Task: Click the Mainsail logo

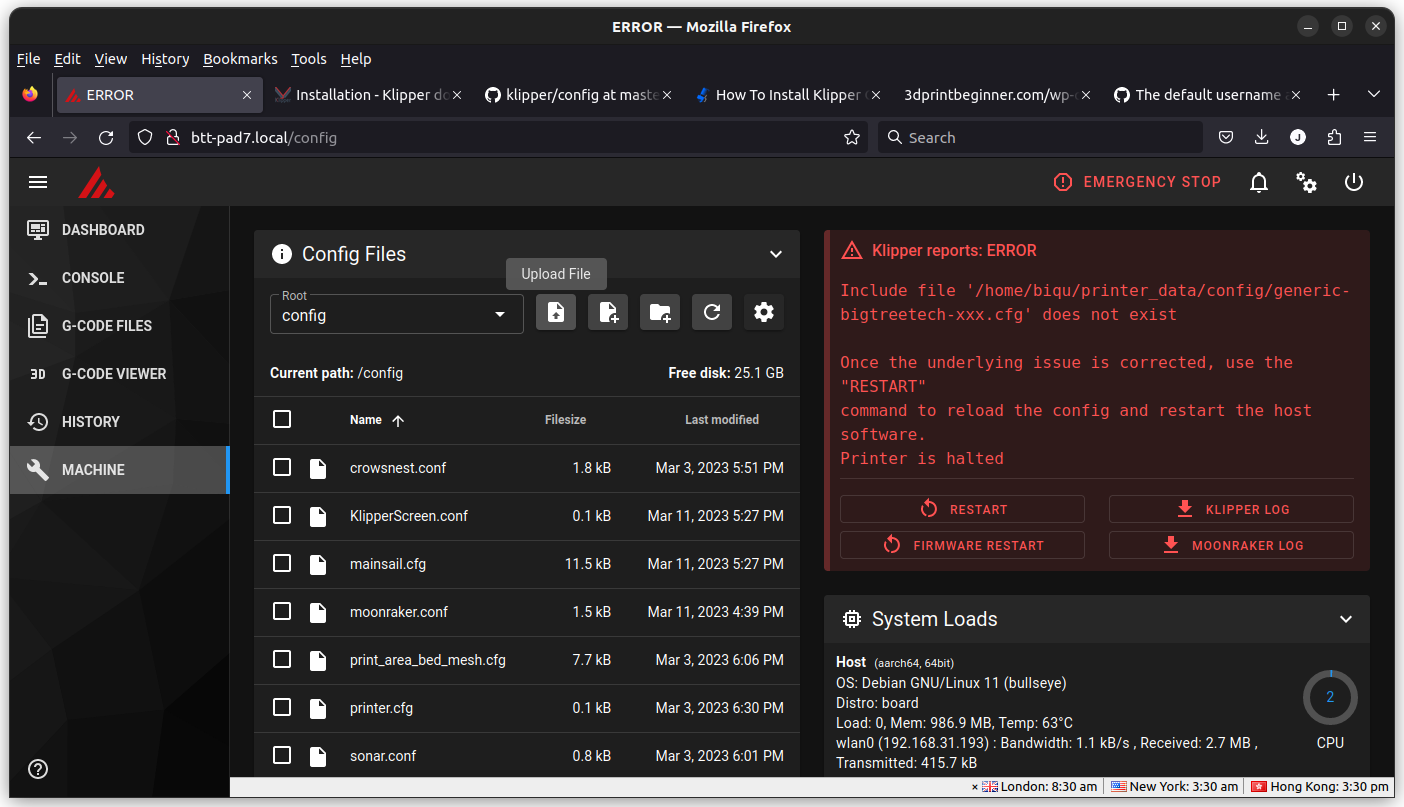Action: 96,182
